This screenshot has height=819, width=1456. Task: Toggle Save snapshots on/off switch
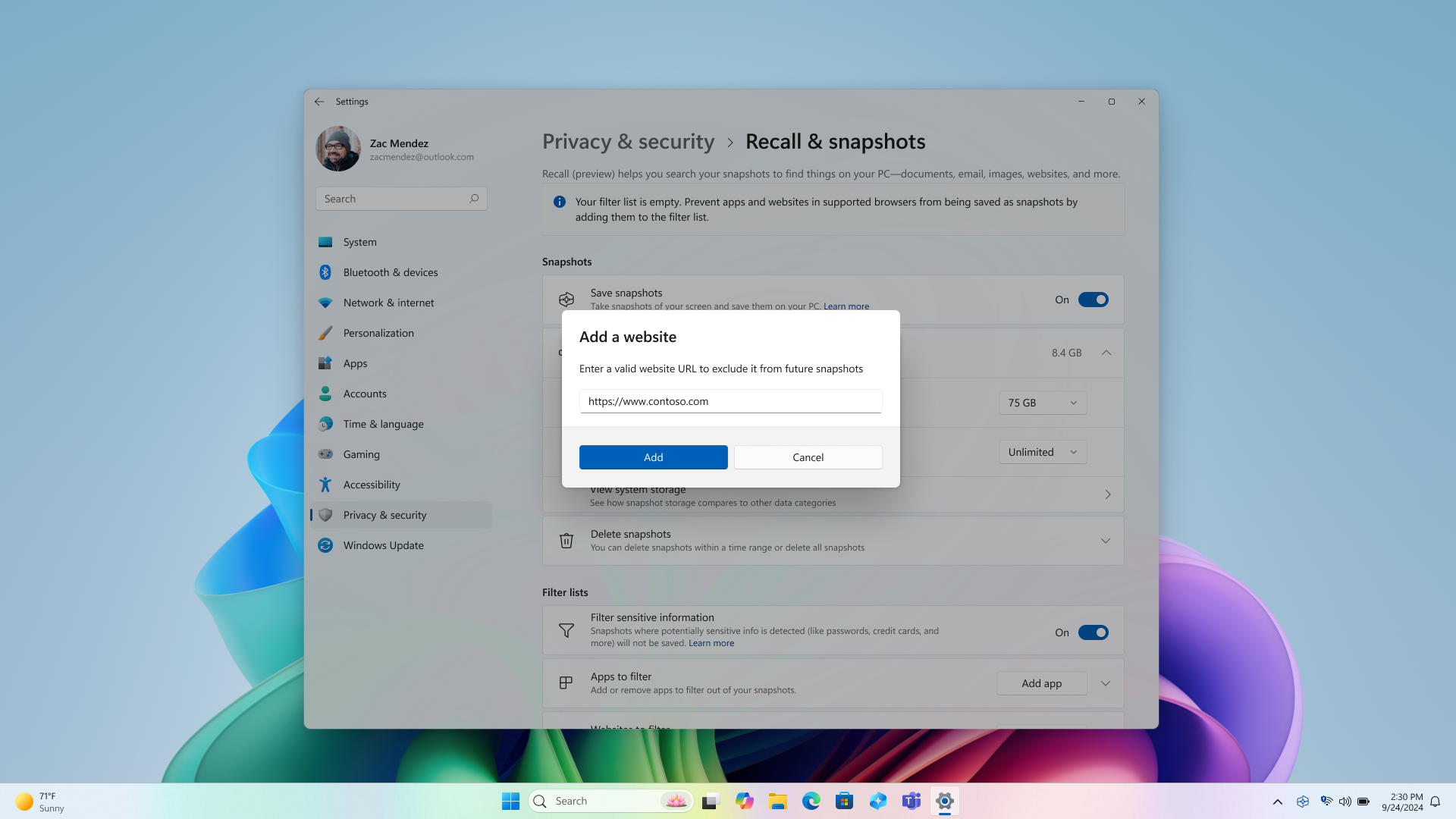[1093, 299]
